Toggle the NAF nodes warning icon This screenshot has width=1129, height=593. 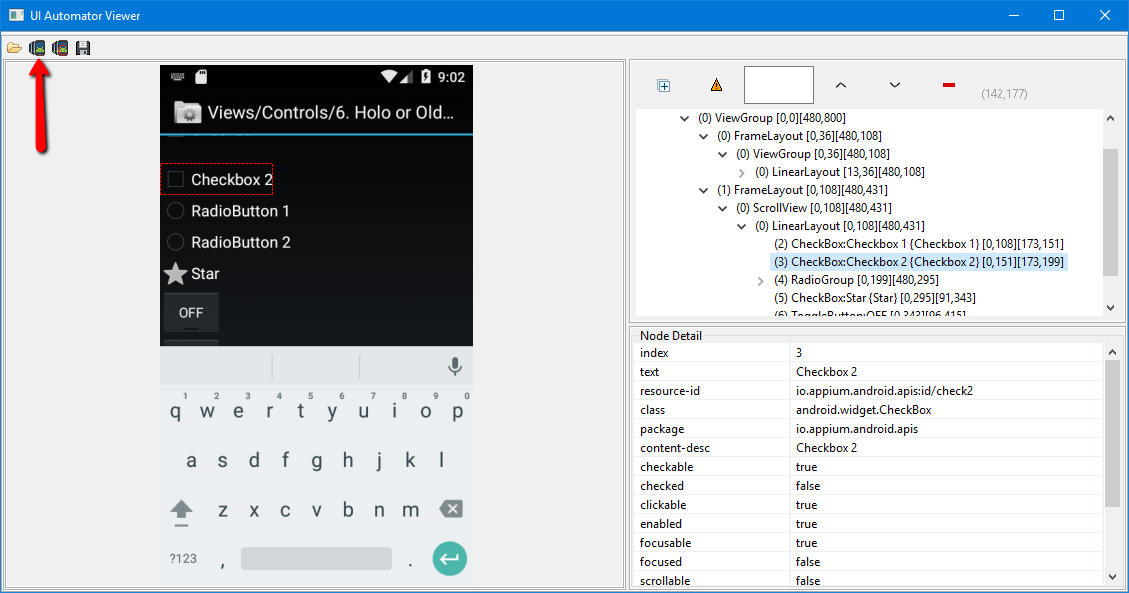(x=716, y=85)
